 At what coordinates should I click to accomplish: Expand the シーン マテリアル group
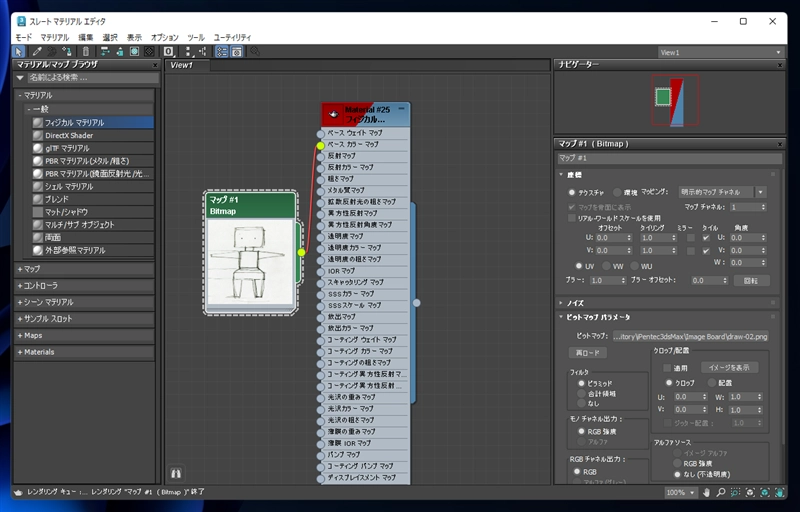85,302
